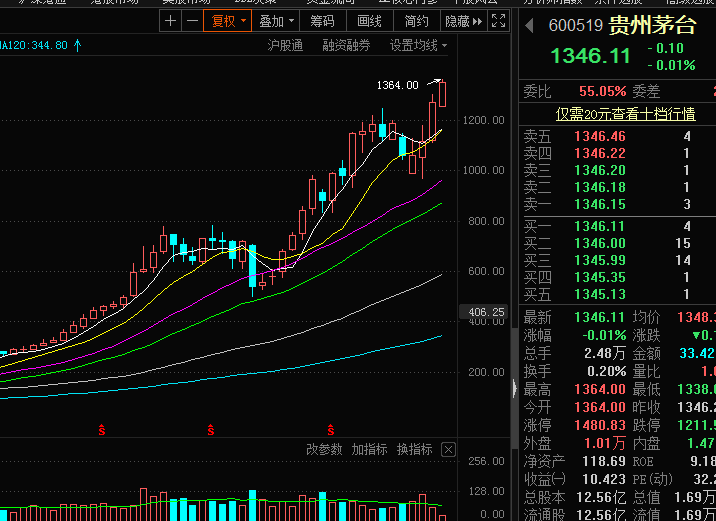Image resolution: width=716 pixels, height=521 pixels.
Task: Click 换手 value 0.20%
Action: (606, 371)
